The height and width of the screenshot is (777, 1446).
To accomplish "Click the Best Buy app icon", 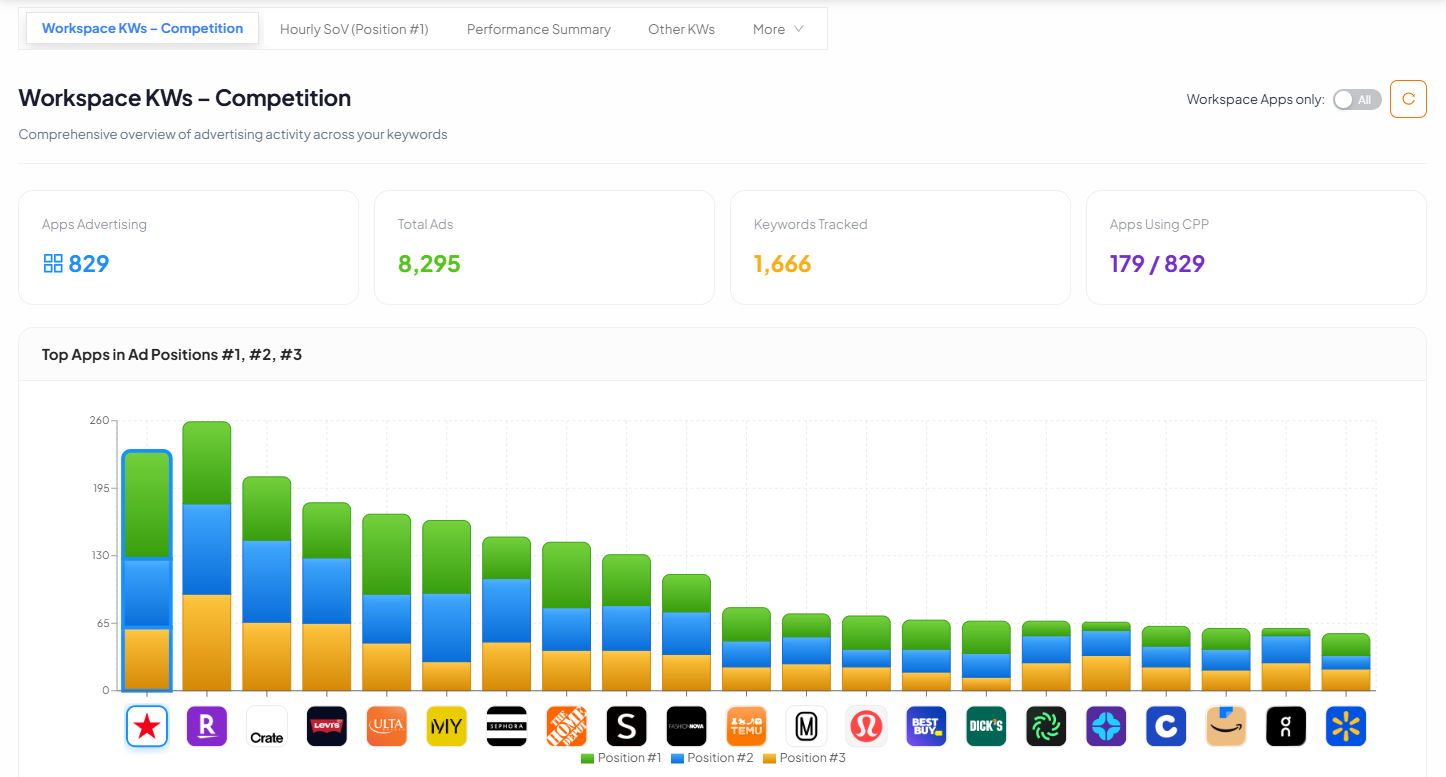I will [926, 727].
